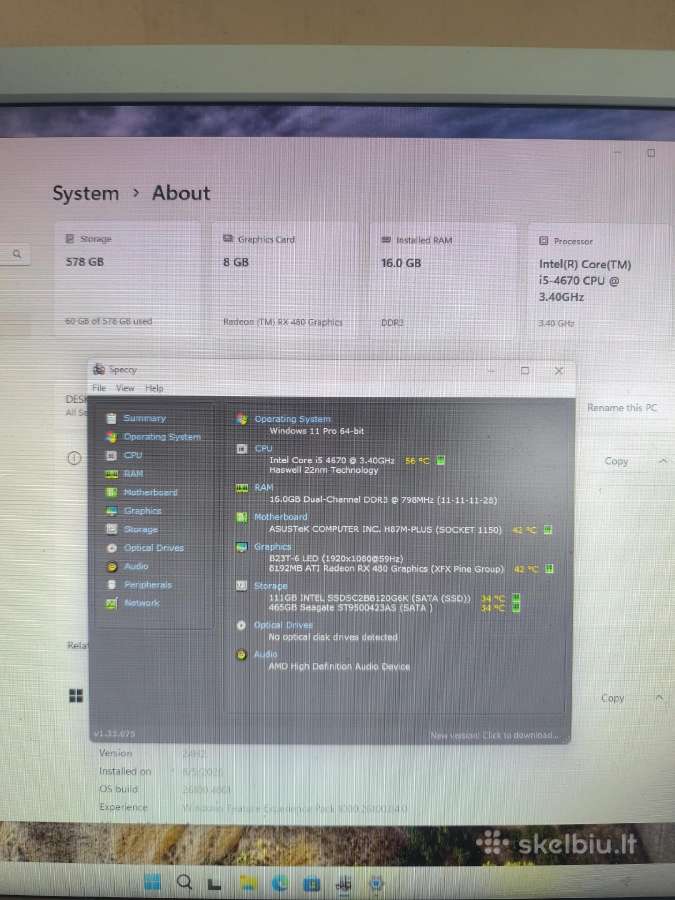Copy the device specifications
This screenshot has height=900, width=675.
(616, 461)
